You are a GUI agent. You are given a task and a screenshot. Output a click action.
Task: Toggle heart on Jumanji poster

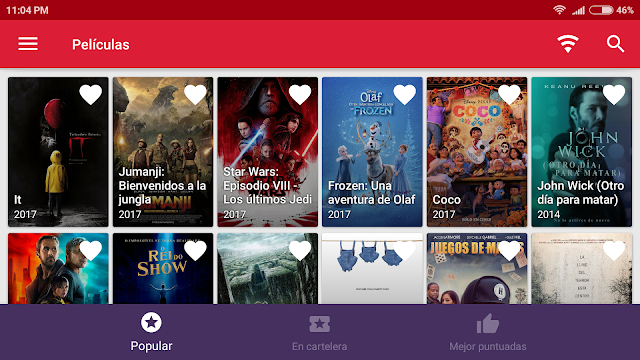[195, 95]
